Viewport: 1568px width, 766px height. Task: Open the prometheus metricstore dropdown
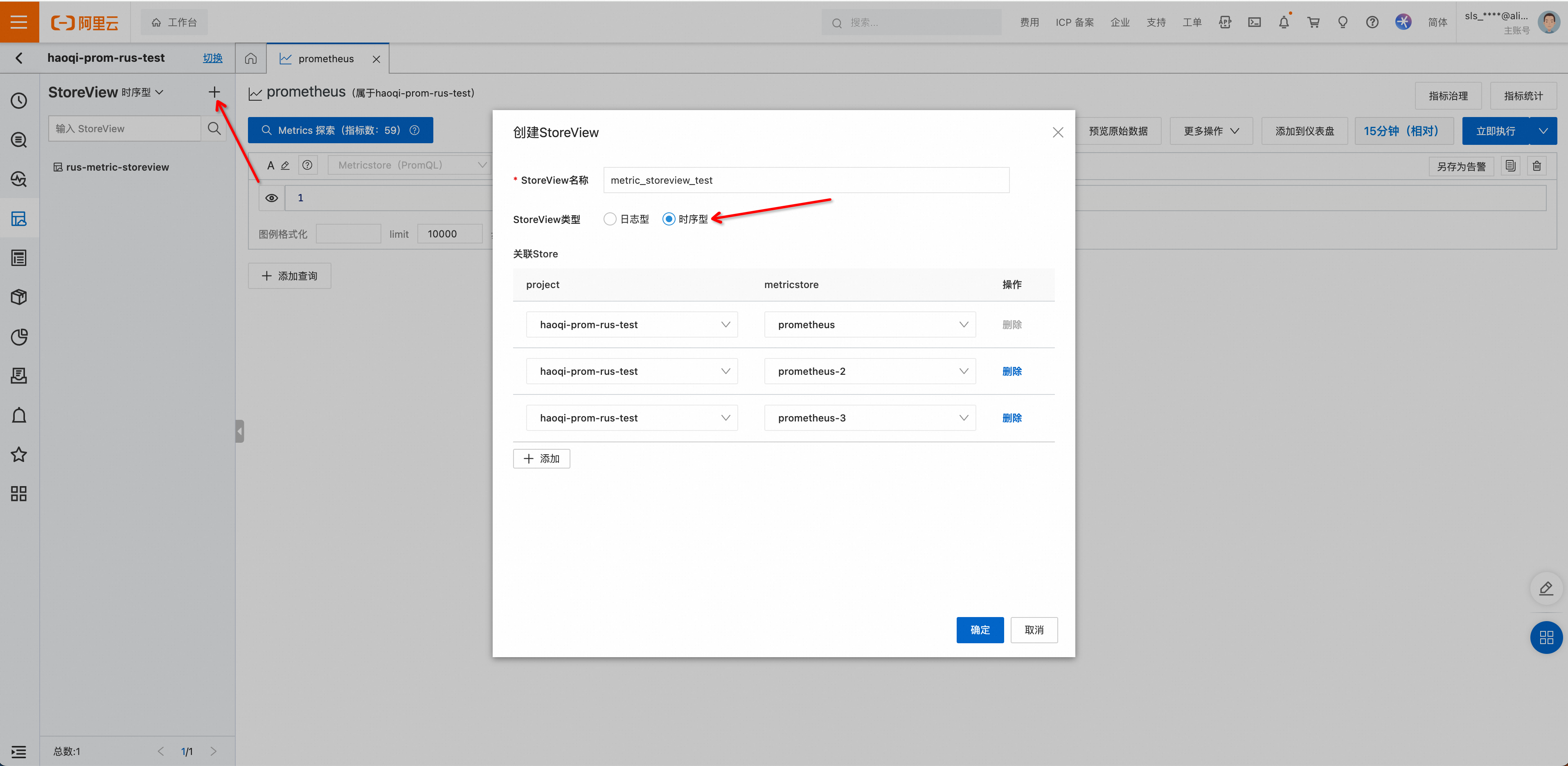coord(870,324)
